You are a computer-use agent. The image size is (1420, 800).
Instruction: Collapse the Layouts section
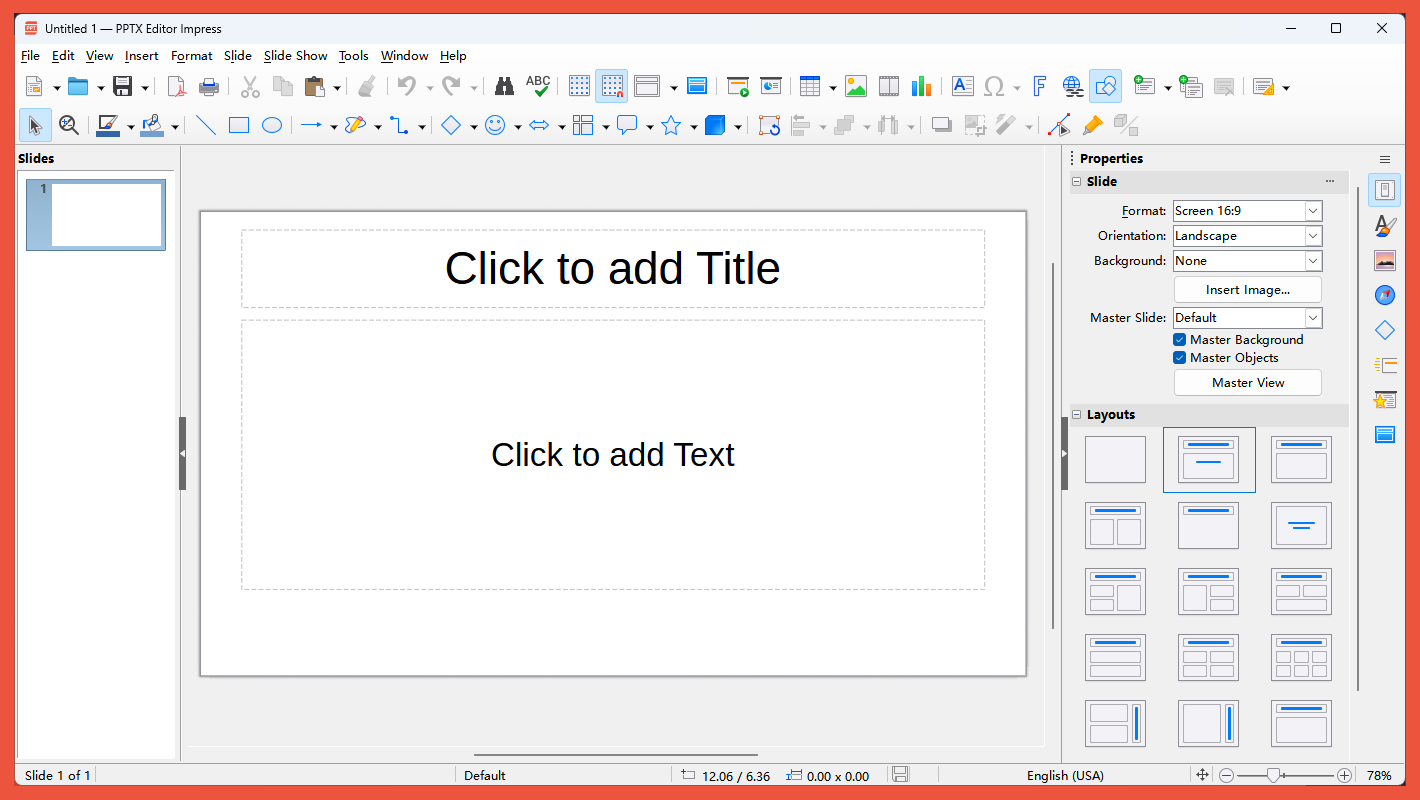[1077, 415]
